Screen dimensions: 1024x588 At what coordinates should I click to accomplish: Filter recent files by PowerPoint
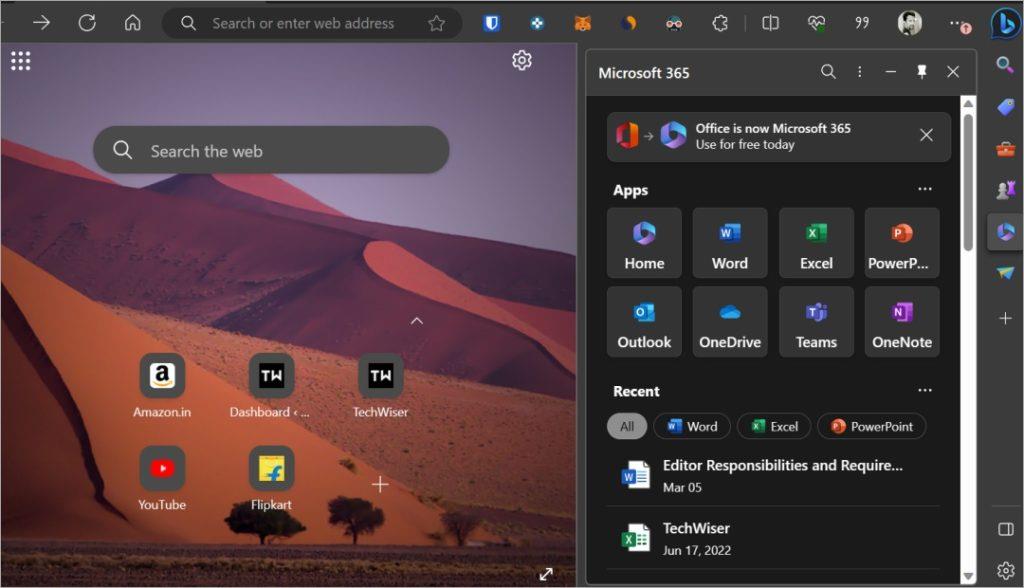tap(871, 426)
